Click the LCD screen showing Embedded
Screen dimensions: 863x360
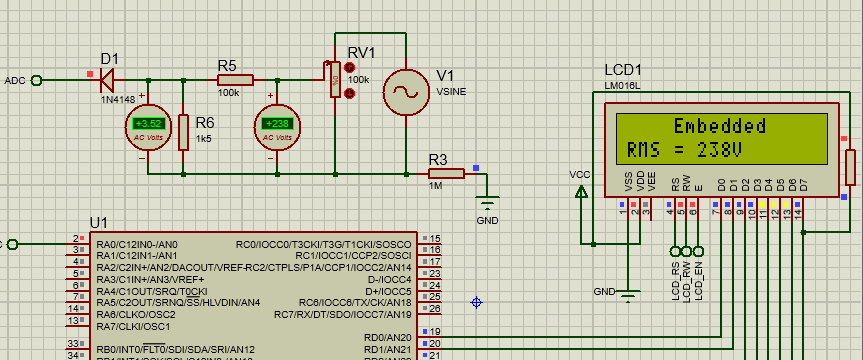(722, 139)
